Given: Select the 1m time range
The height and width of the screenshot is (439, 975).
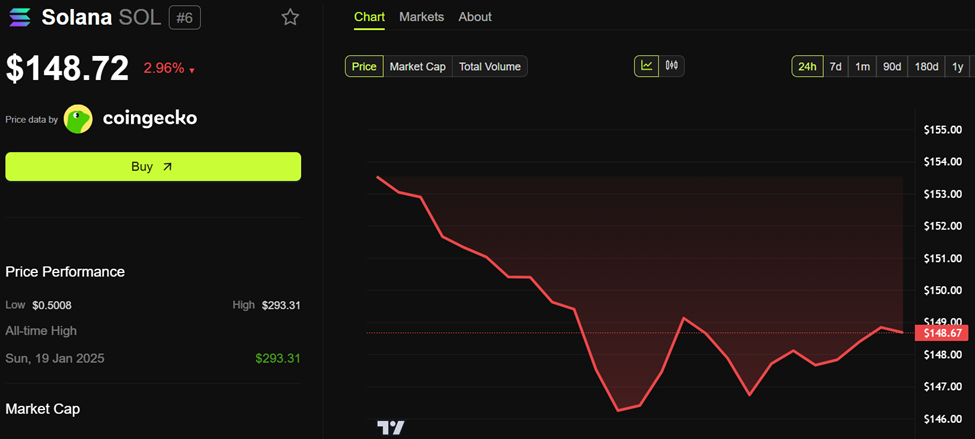Looking at the screenshot, I should tap(862, 67).
